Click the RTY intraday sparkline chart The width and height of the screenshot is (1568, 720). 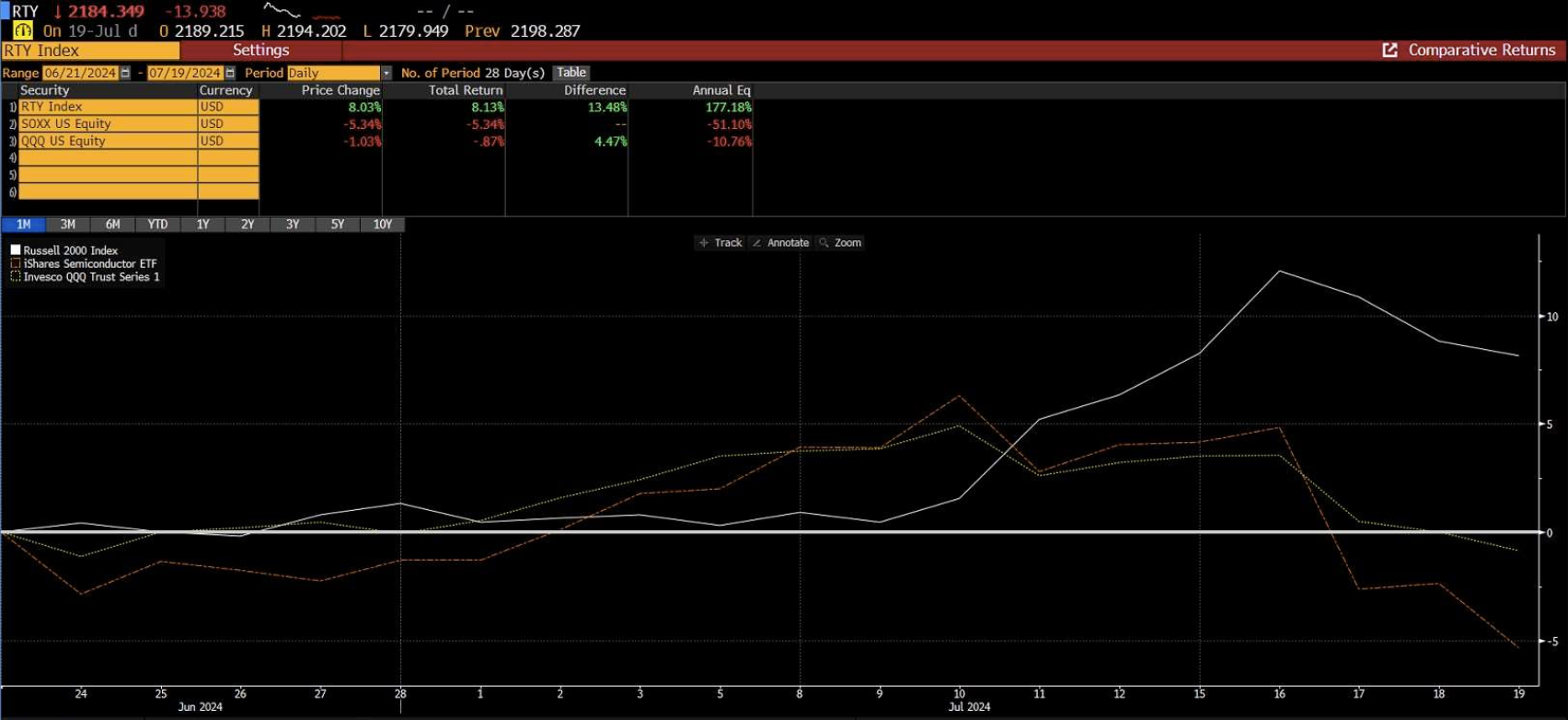click(302, 11)
